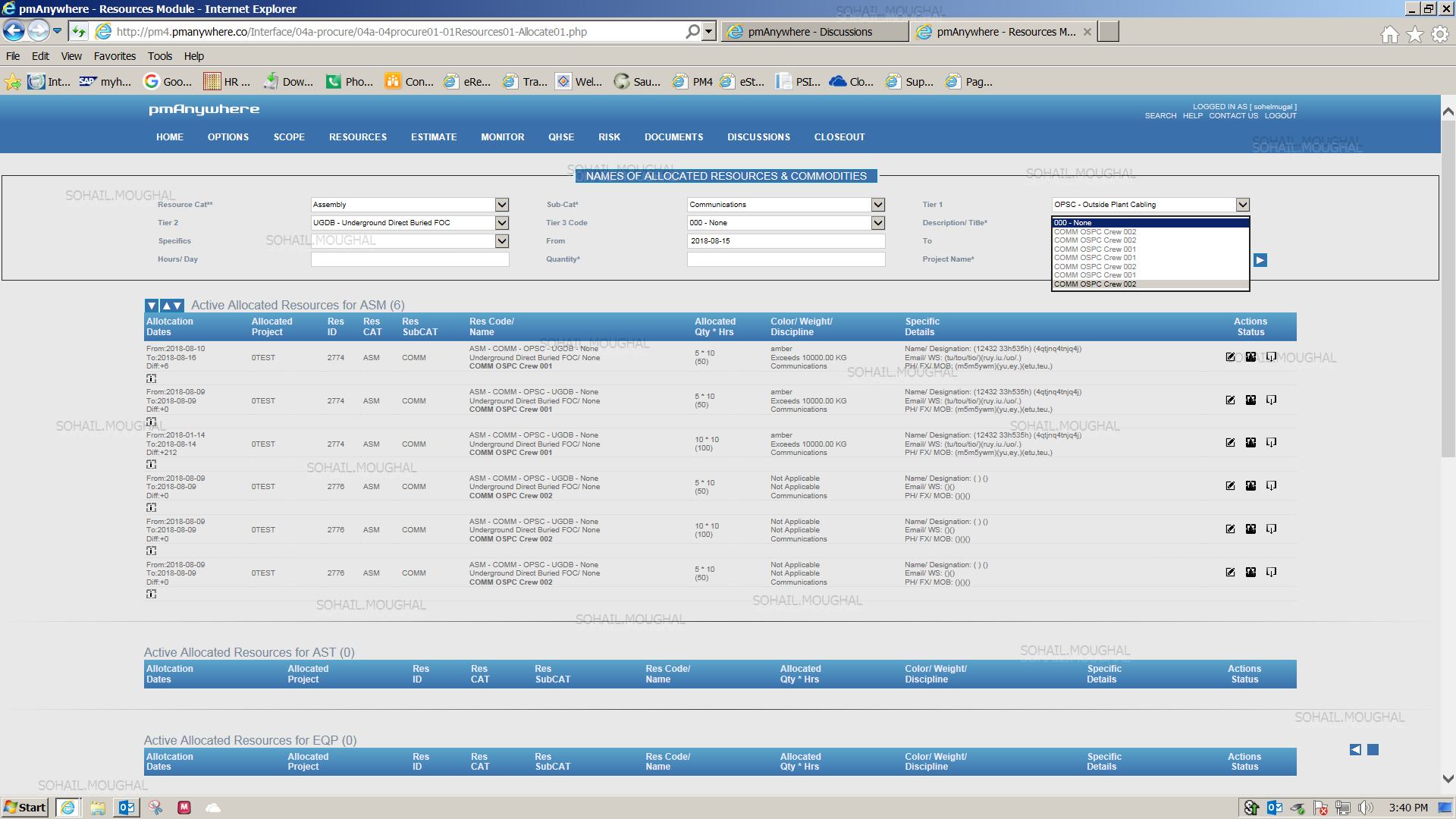Click the Hours/ Day input field
The width and height of the screenshot is (1456, 819).
coord(409,259)
